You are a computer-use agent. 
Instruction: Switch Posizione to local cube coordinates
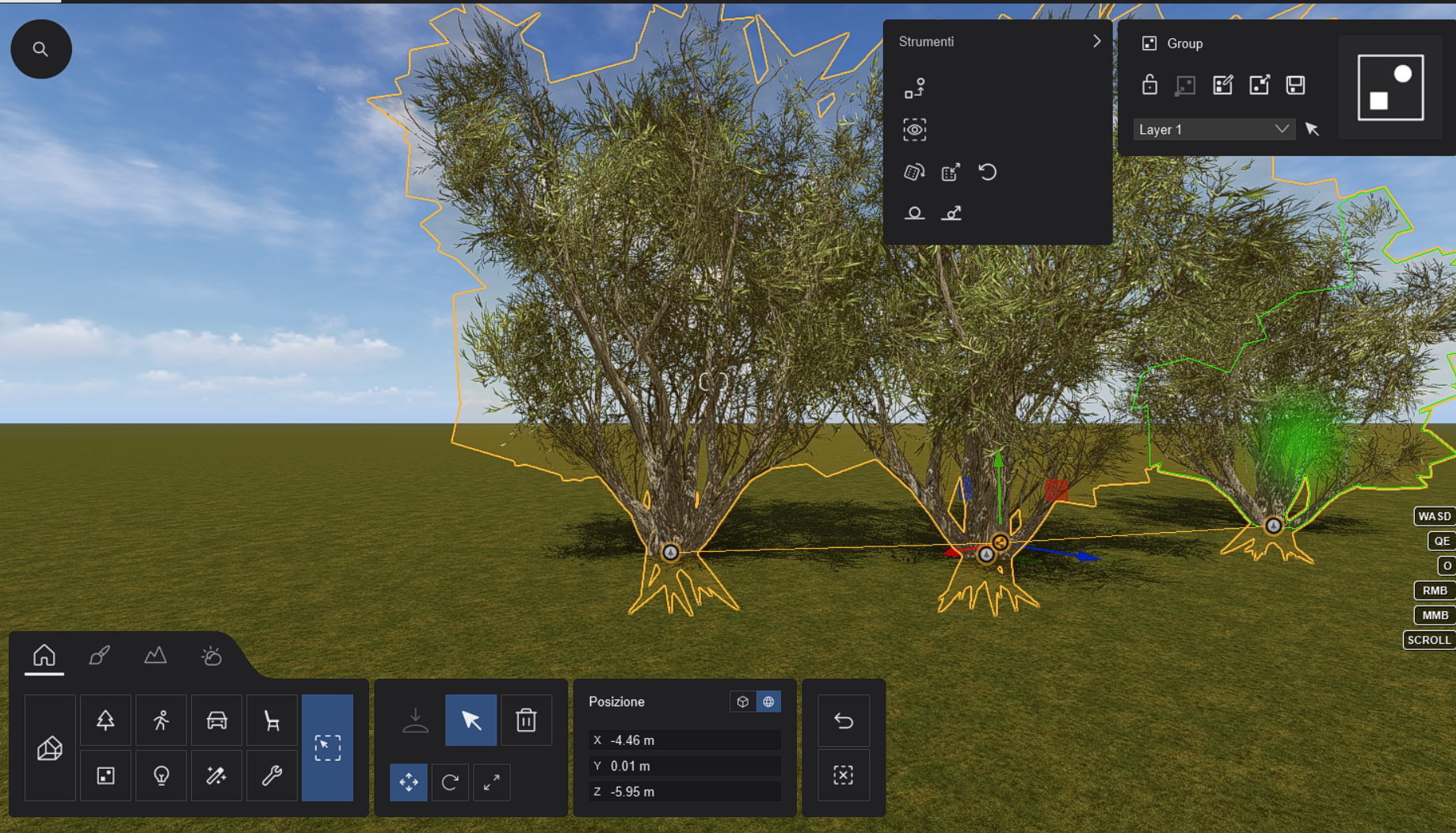742,702
